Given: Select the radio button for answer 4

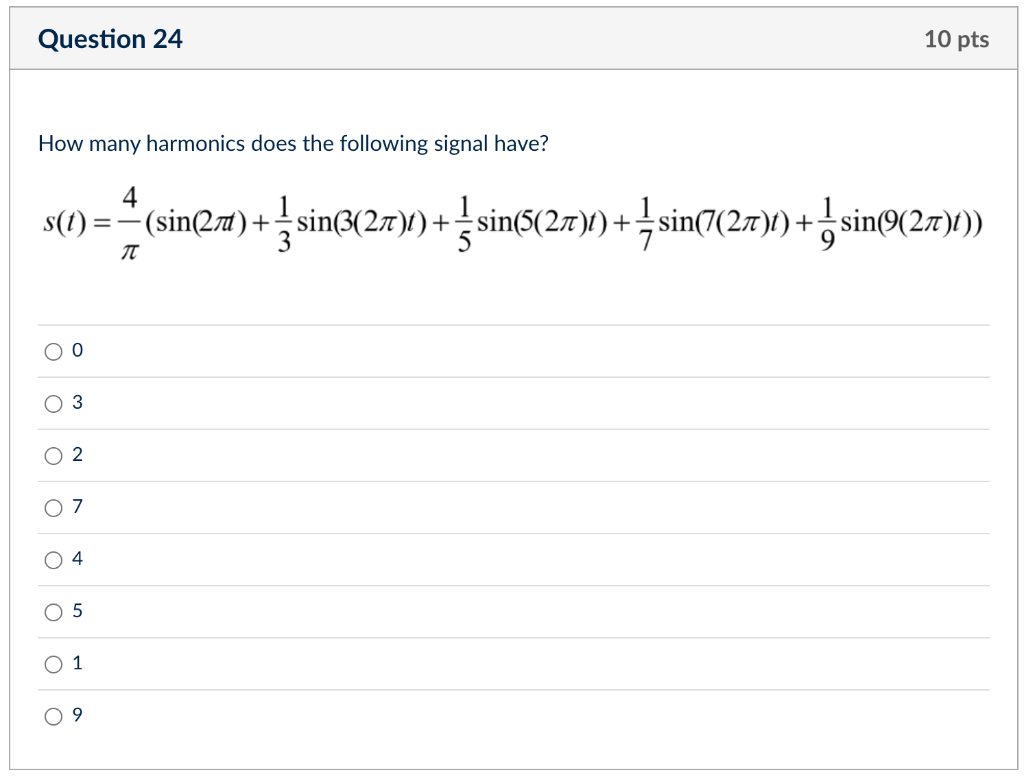Looking at the screenshot, I should tap(52, 558).
